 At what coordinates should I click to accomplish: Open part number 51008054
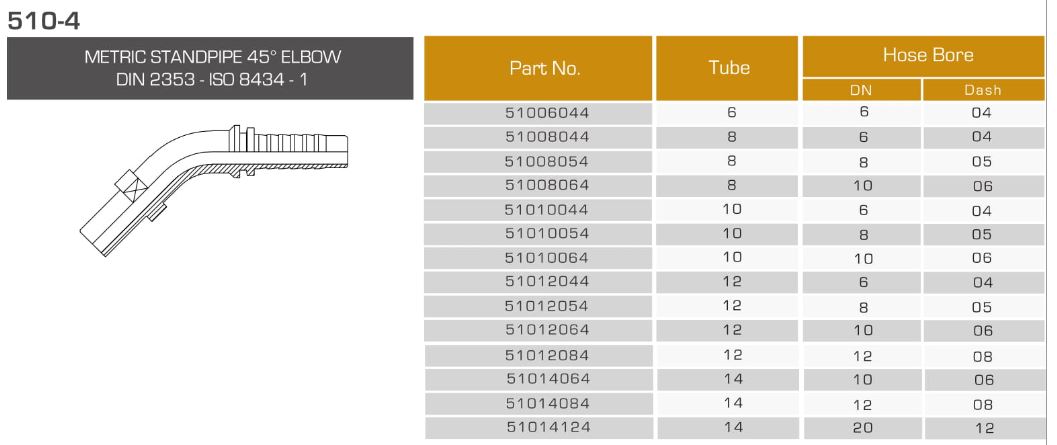coord(547,161)
